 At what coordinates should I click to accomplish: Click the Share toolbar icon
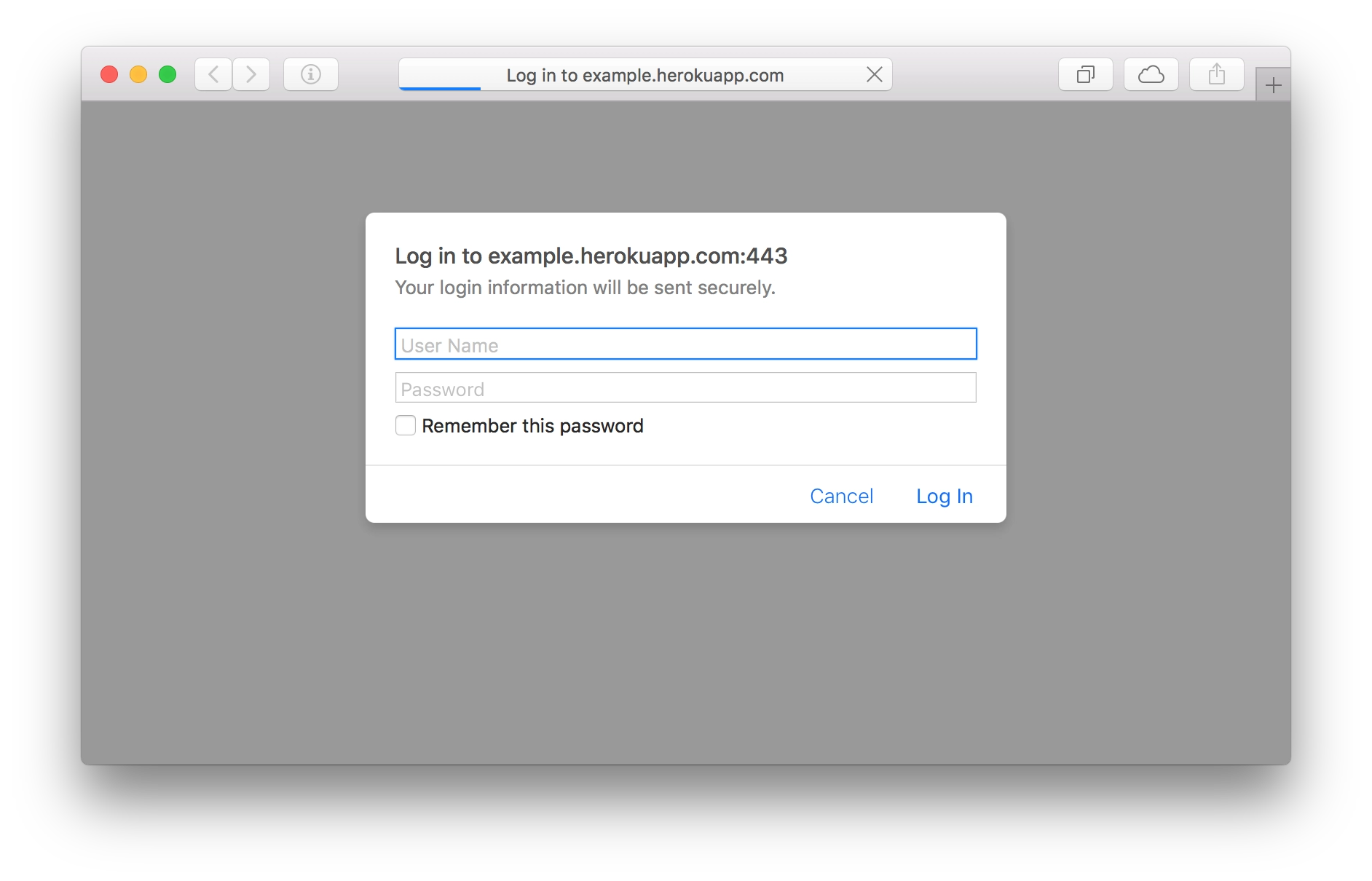pyautogui.click(x=1216, y=74)
